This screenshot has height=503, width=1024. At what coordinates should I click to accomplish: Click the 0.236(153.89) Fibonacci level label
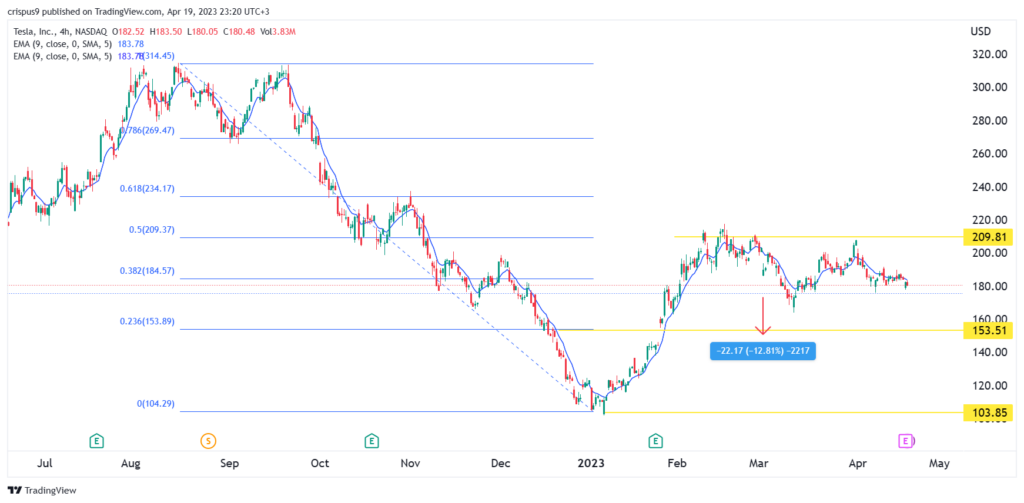[x=147, y=321]
